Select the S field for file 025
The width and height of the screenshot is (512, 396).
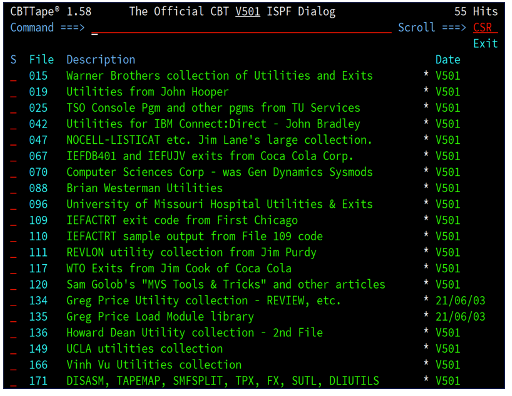click(x=13, y=108)
